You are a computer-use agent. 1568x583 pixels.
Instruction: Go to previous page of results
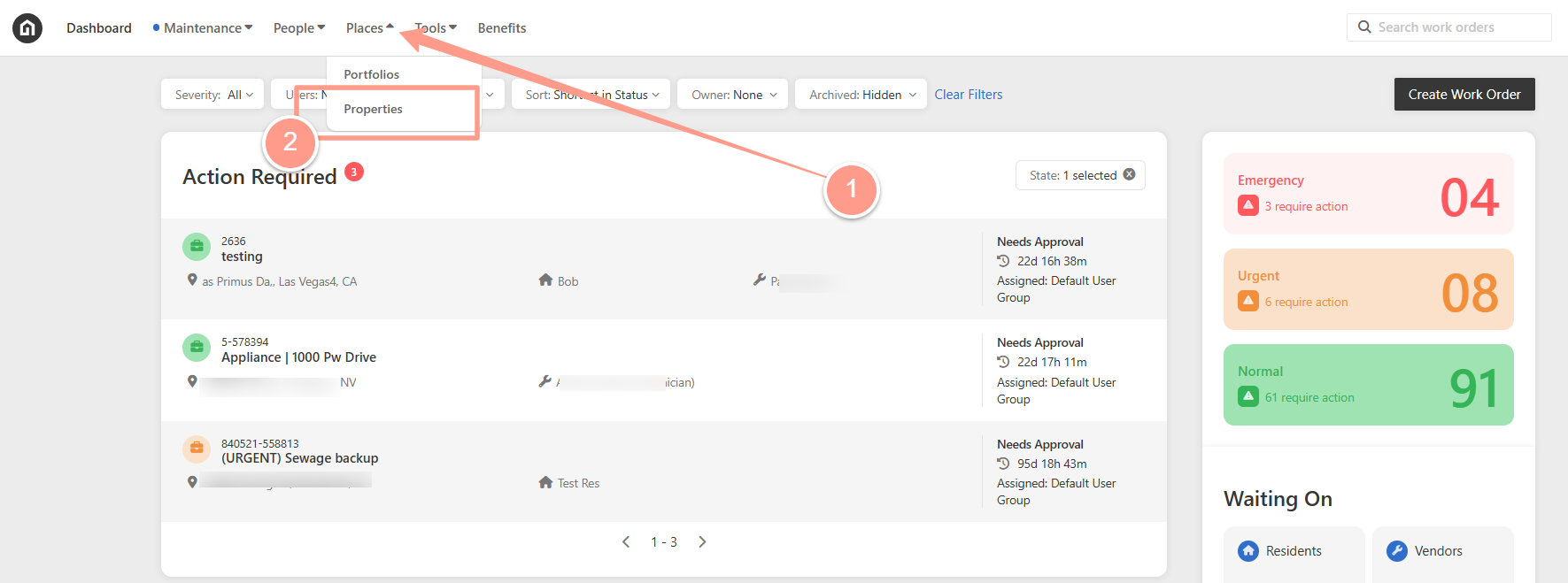[626, 541]
